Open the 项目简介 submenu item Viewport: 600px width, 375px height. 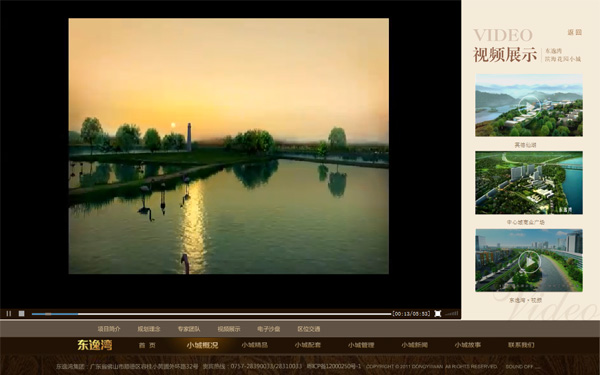[x=109, y=329]
